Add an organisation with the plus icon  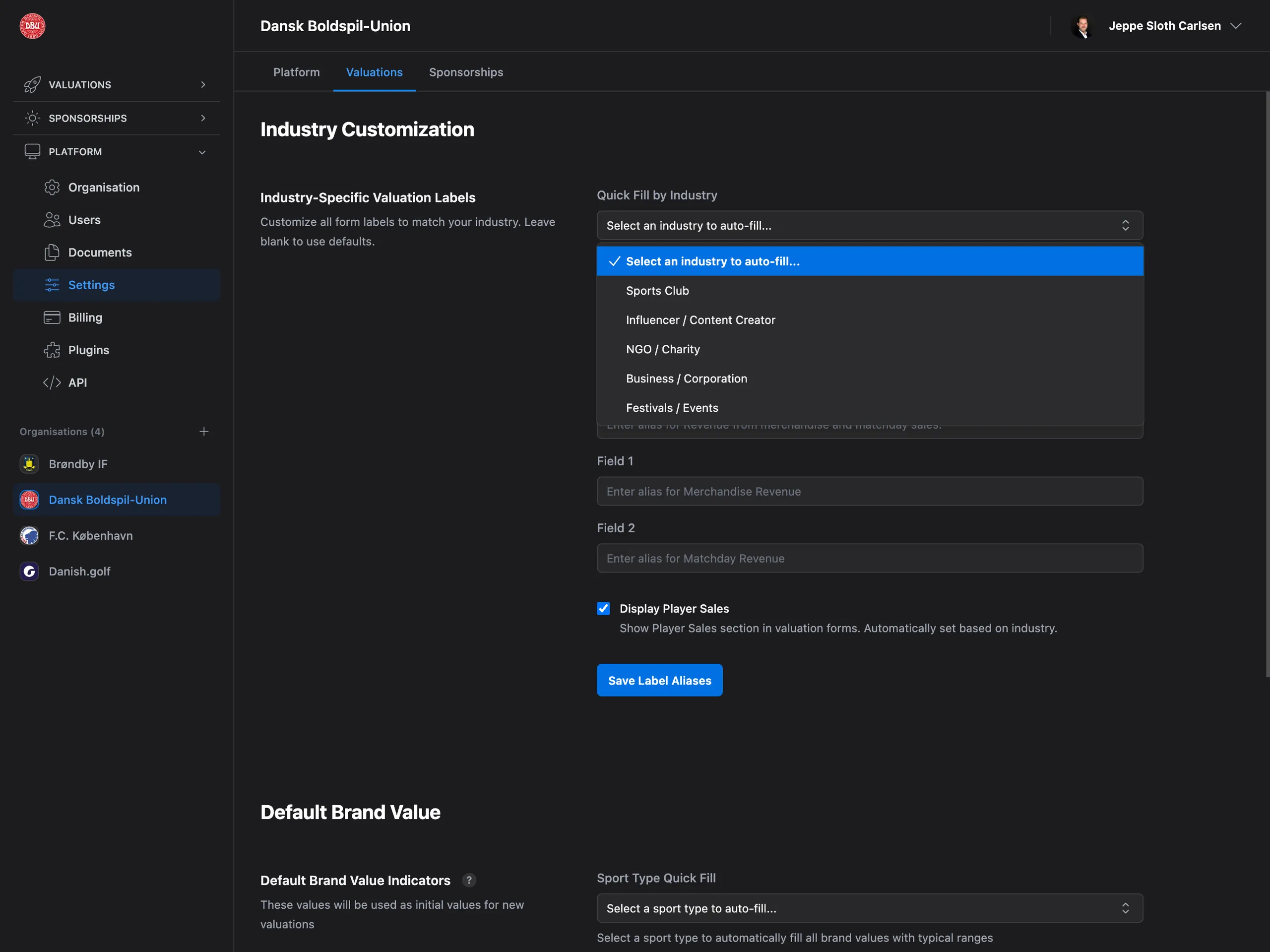coord(204,431)
